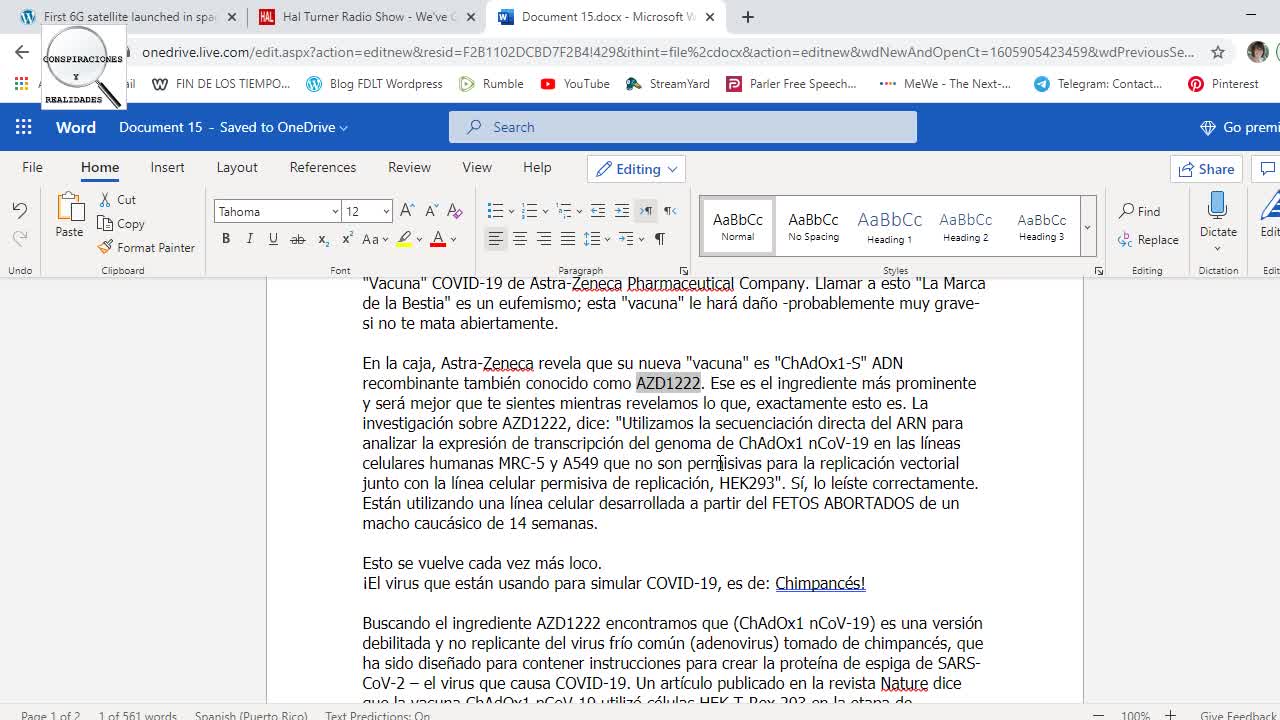This screenshot has height=720, width=1280.
Task: Justify paragraph text
Action: point(568,239)
